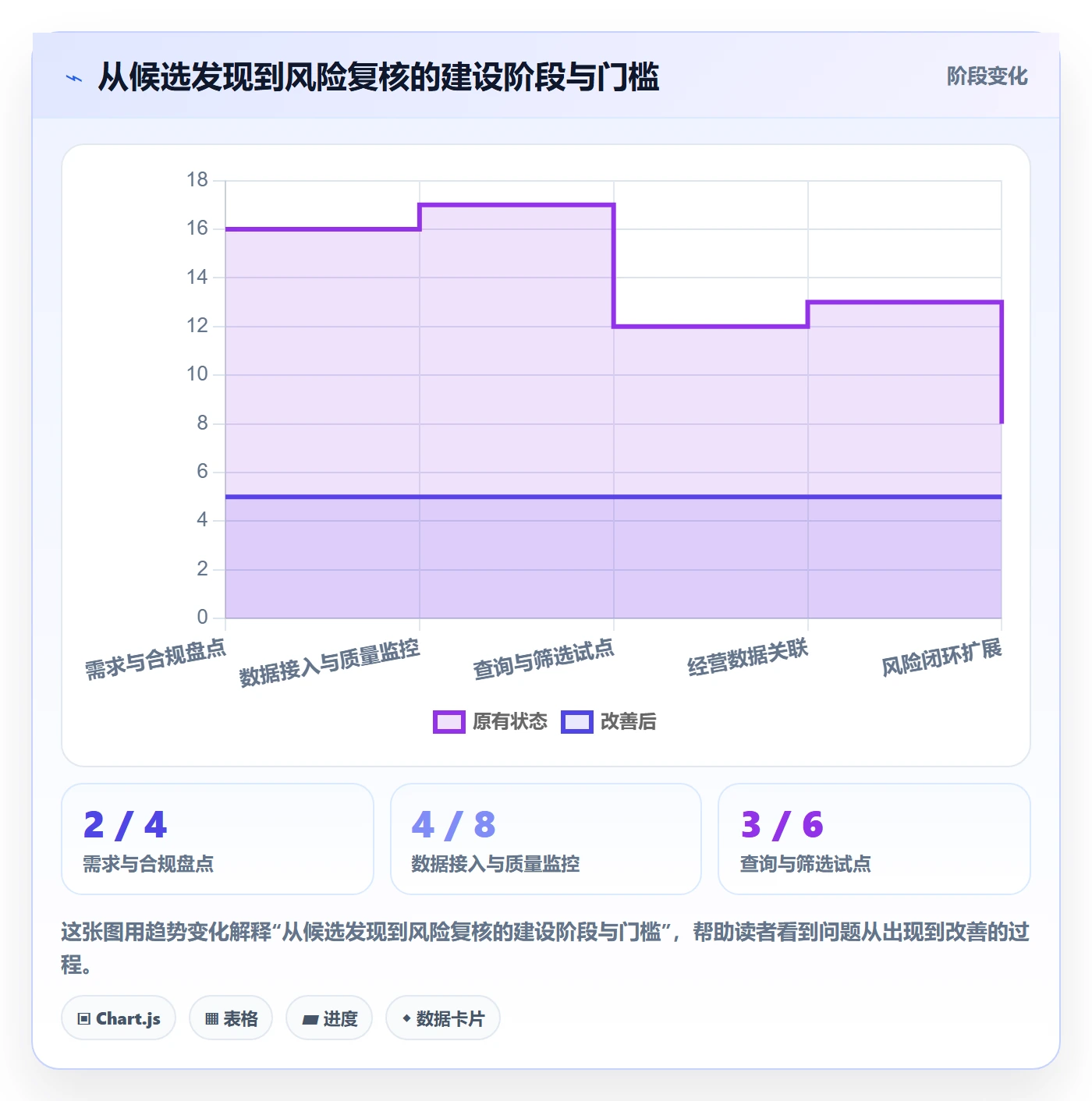Click y-axis value 12
This screenshot has width=1092, height=1101.
[x=197, y=326]
